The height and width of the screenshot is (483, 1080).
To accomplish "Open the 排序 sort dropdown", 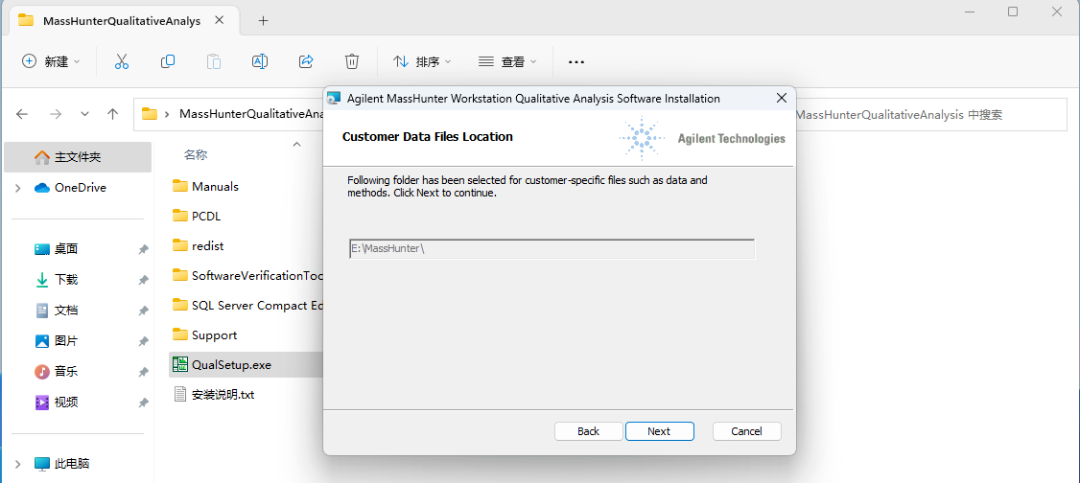I will (x=422, y=61).
